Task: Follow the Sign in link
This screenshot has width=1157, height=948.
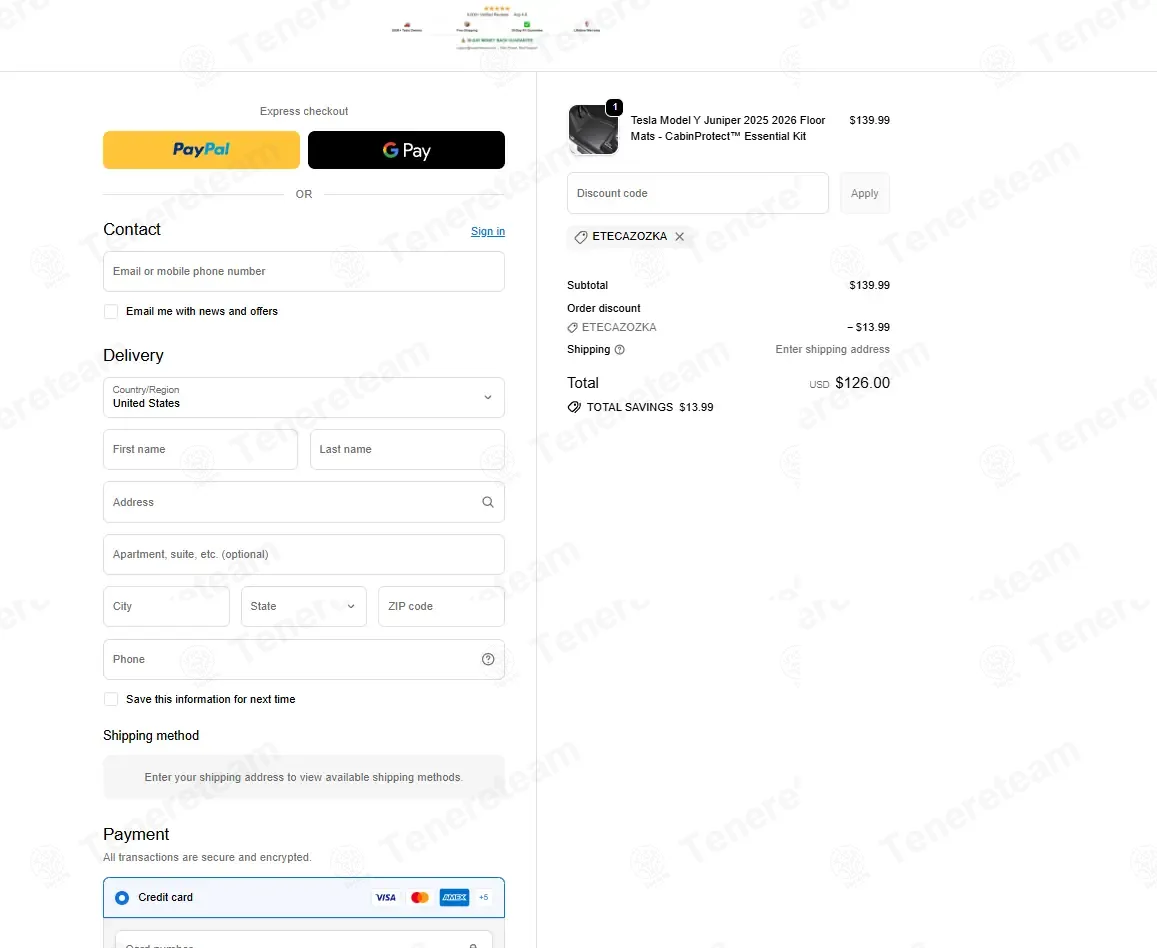Action: 488,232
